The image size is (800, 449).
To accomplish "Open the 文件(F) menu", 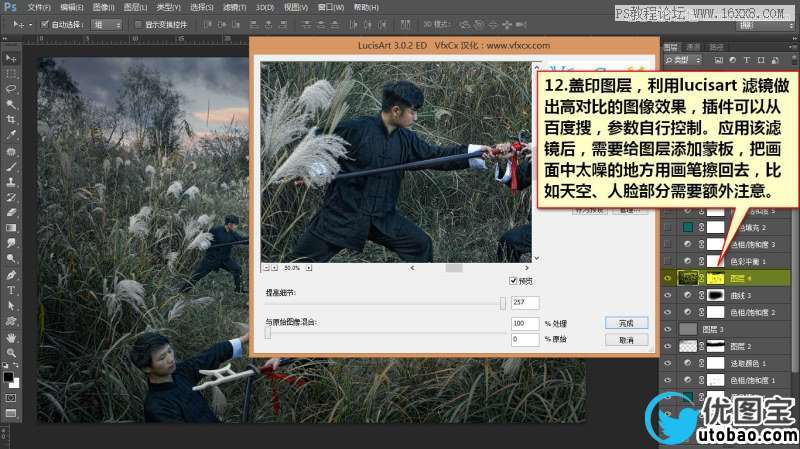I will 39,8.
